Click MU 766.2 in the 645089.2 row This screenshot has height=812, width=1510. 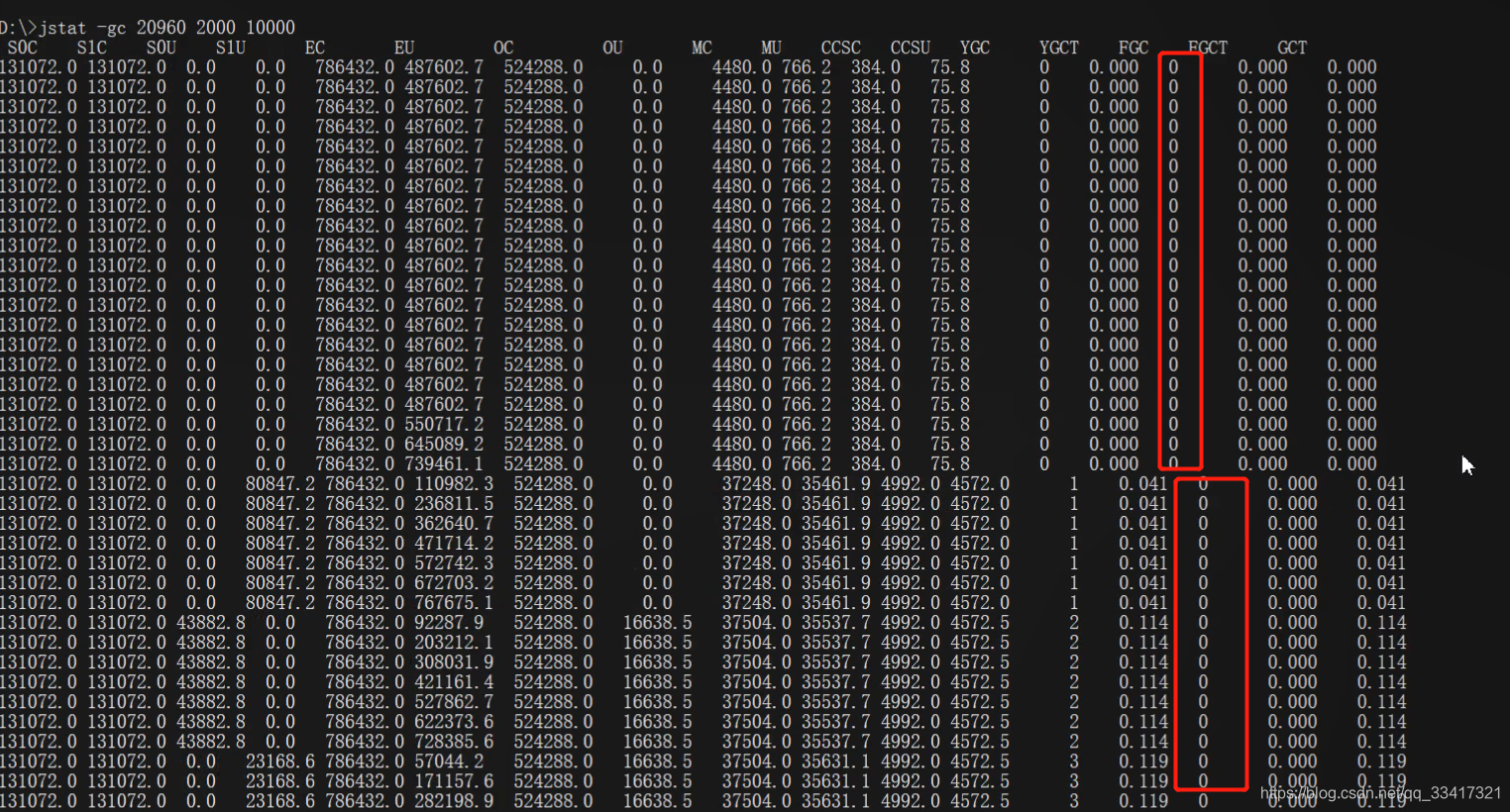[806, 444]
